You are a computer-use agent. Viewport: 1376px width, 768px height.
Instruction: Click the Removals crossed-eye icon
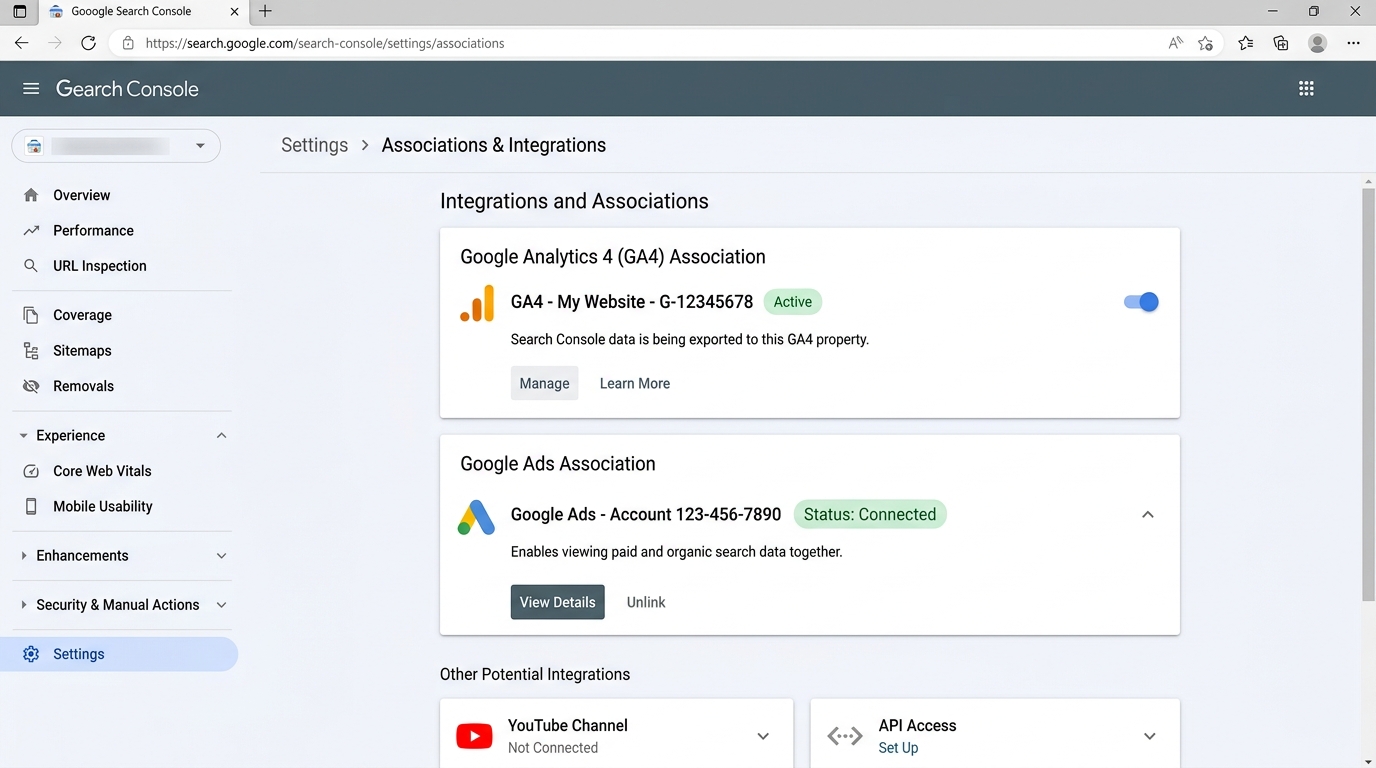(31, 386)
